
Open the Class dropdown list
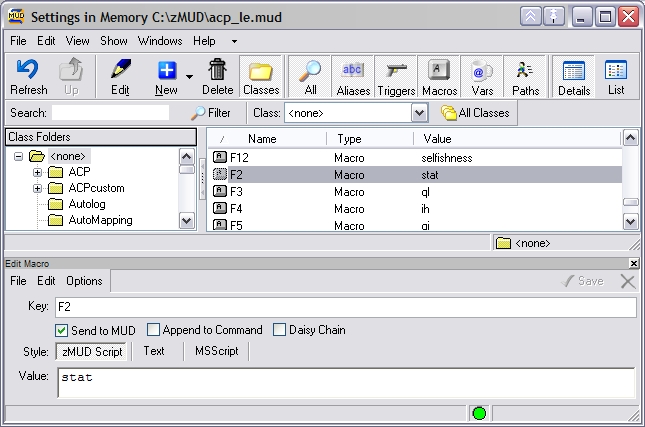[x=420, y=113]
